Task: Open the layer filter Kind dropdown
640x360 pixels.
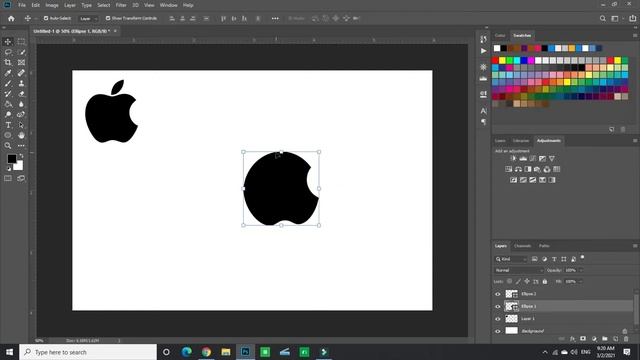Action: point(511,259)
